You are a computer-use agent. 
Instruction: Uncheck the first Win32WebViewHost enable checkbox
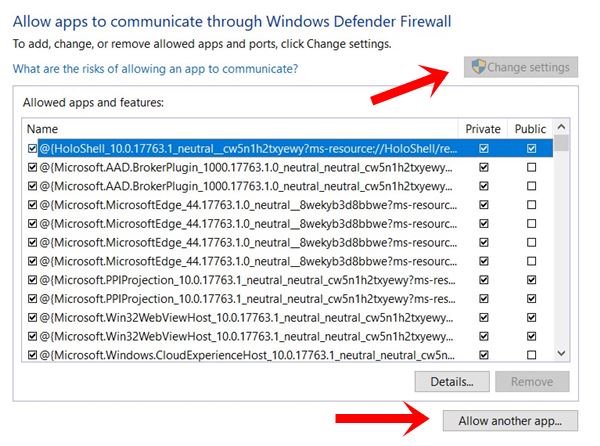(x=33, y=317)
